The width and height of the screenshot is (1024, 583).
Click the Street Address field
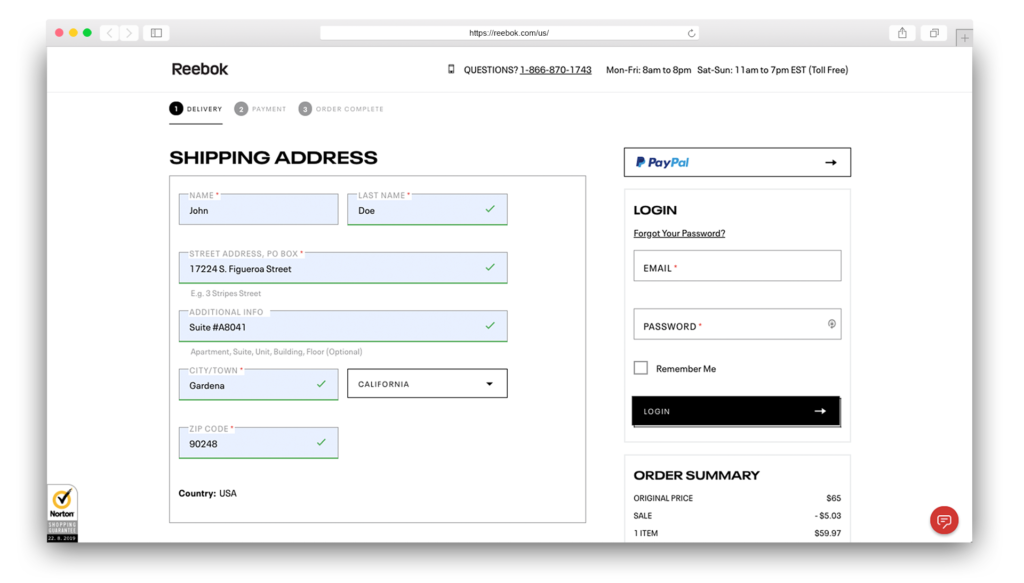343,268
